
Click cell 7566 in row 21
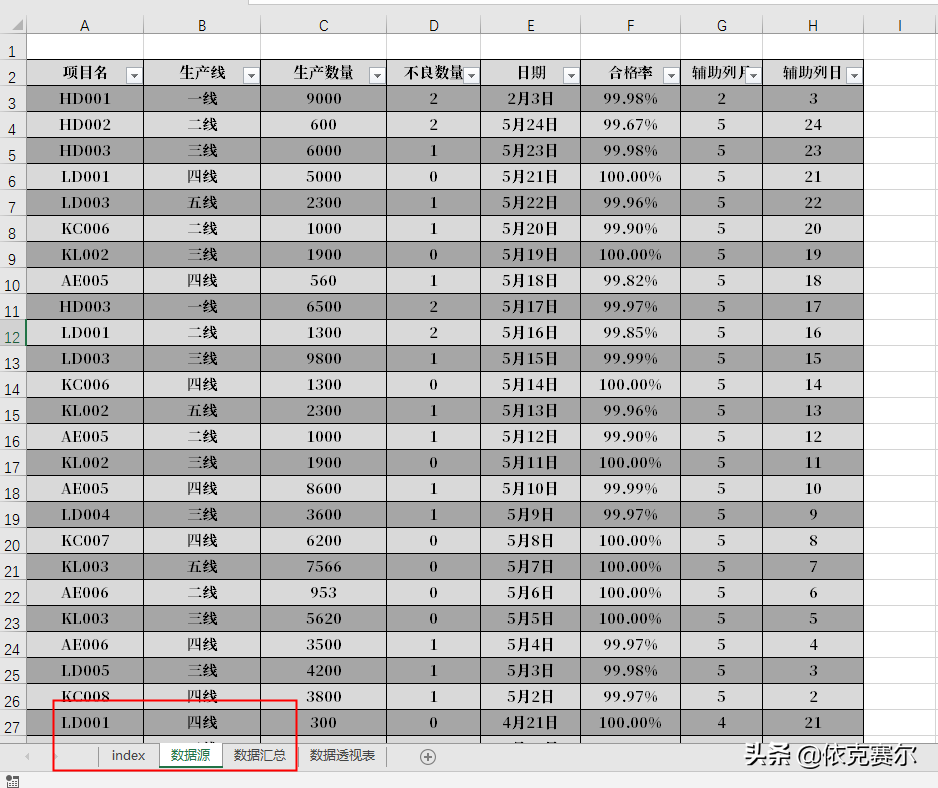point(324,567)
